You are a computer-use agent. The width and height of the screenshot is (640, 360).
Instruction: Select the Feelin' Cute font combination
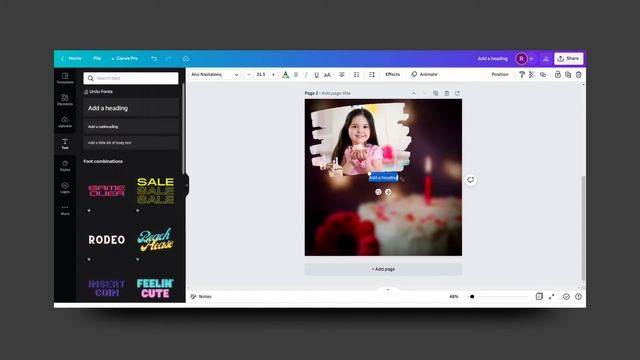156,288
